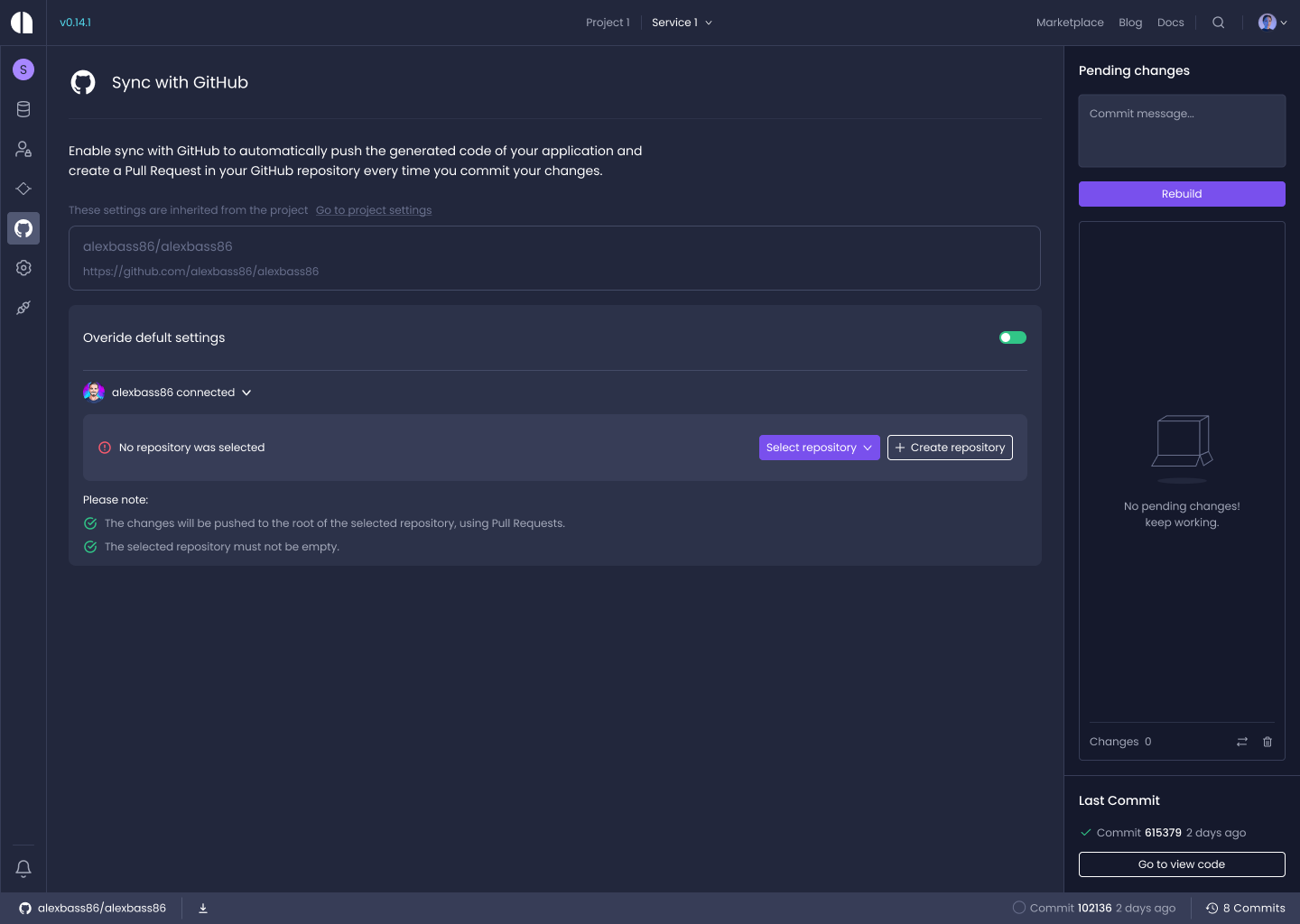Click the download code icon in footer
1300x924 pixels.
tap(203, 909)
